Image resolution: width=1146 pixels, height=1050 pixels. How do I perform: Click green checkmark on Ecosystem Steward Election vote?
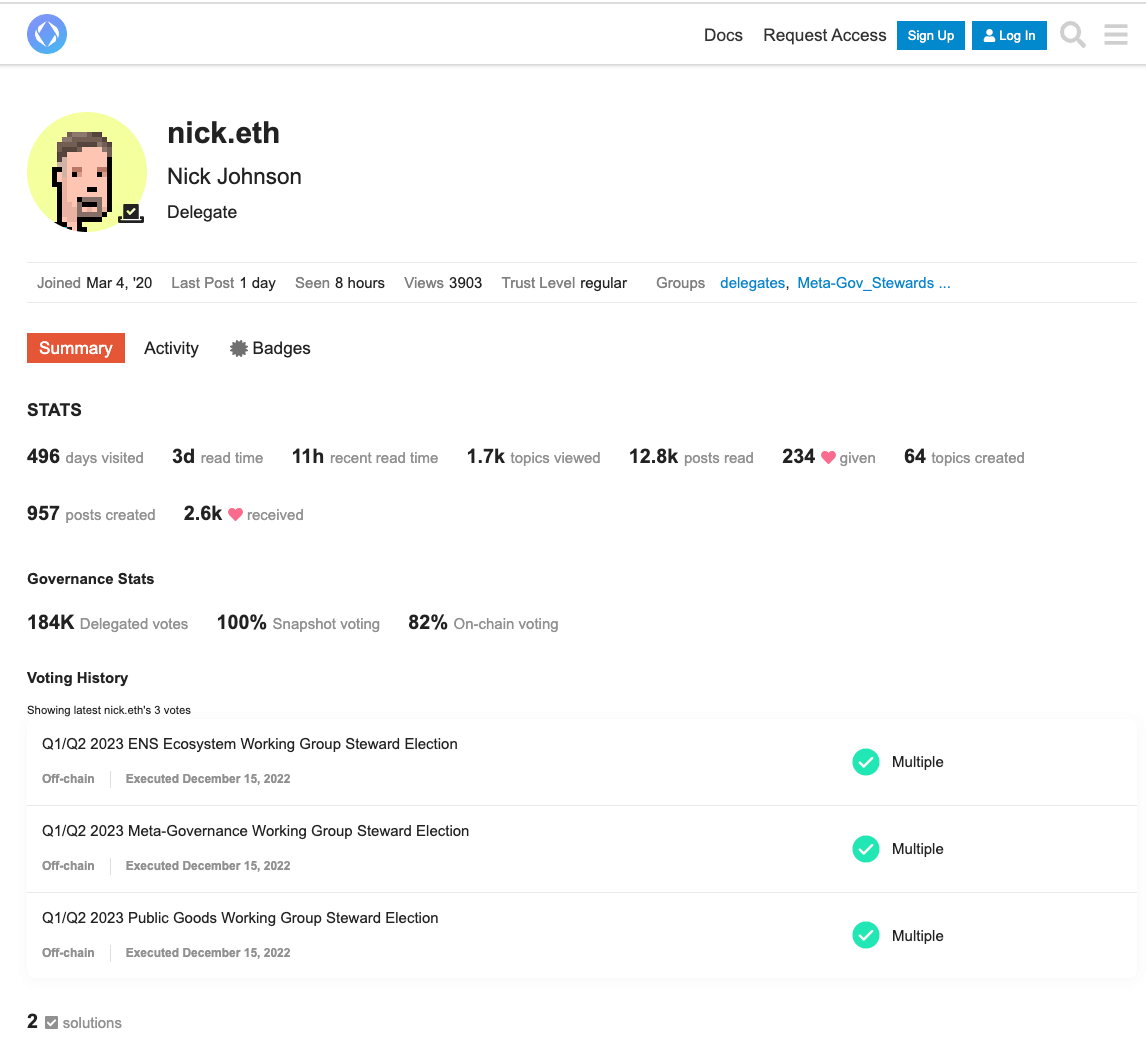pyautogui.click(x=865, y=761)
